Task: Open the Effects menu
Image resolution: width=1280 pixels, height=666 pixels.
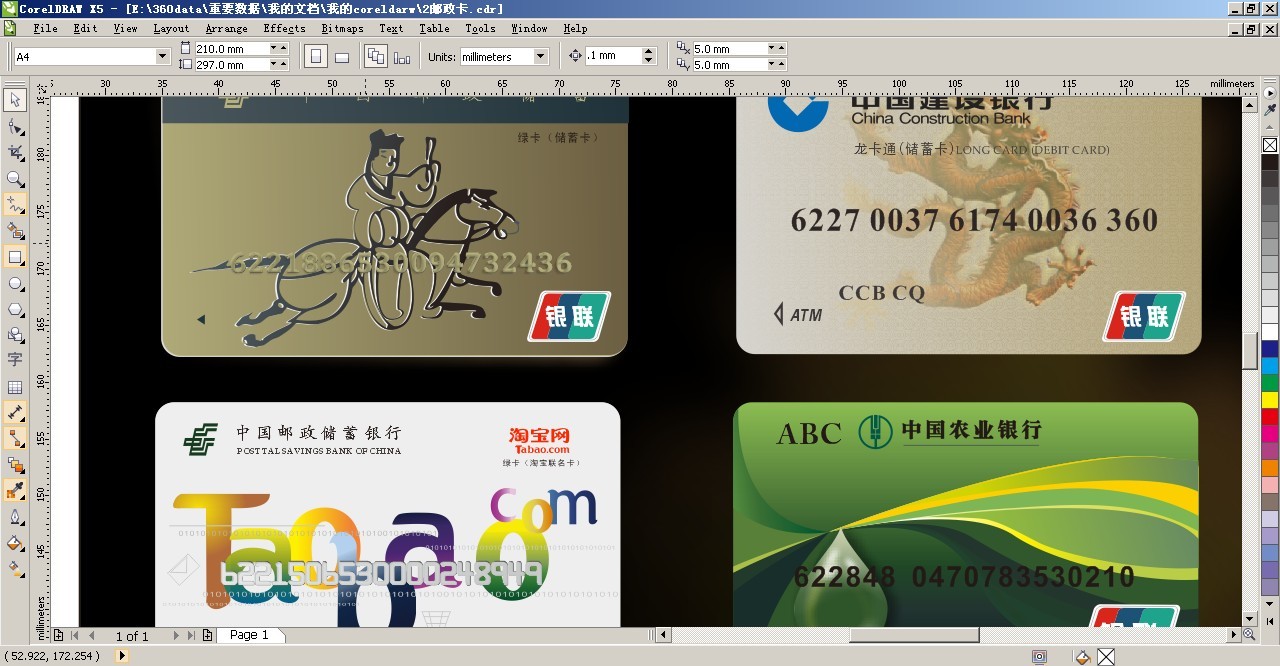Action: [x=284, y=28]
